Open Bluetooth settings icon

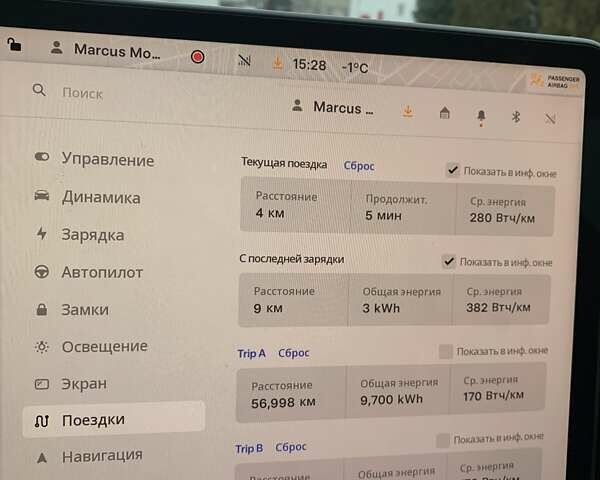pos(516,116)
